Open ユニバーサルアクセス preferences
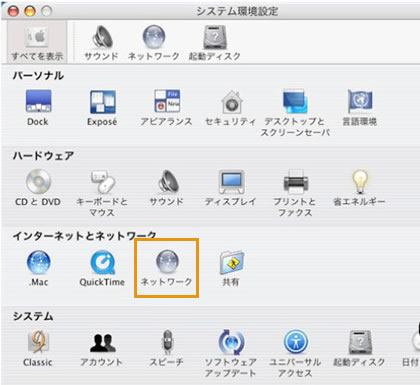The height and width of the screenshot is (385, 420). [295, 353]
